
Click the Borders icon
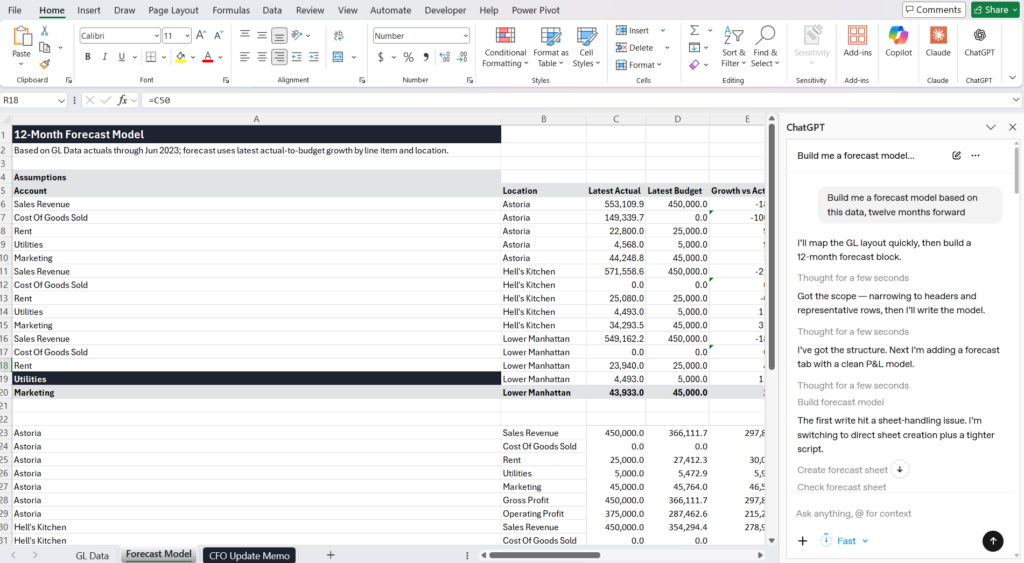coord(151,57)
